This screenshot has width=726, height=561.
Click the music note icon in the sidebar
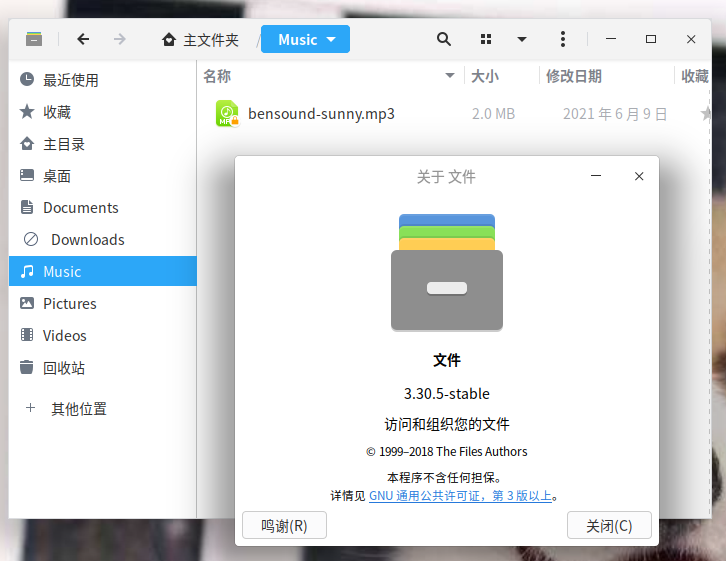pyautogui.click(x=27, y=271)
